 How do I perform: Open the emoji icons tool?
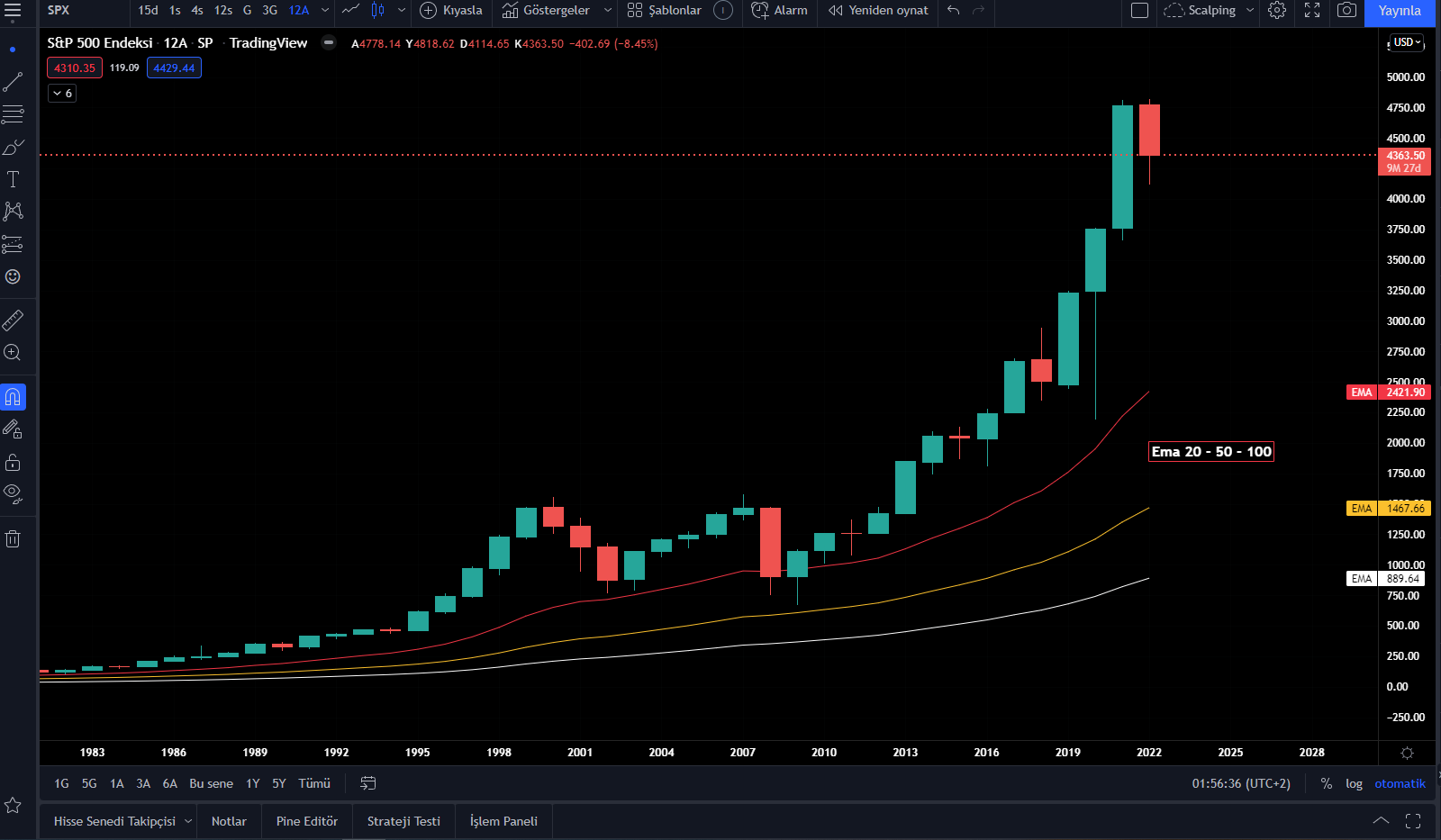tap(13, 276)
